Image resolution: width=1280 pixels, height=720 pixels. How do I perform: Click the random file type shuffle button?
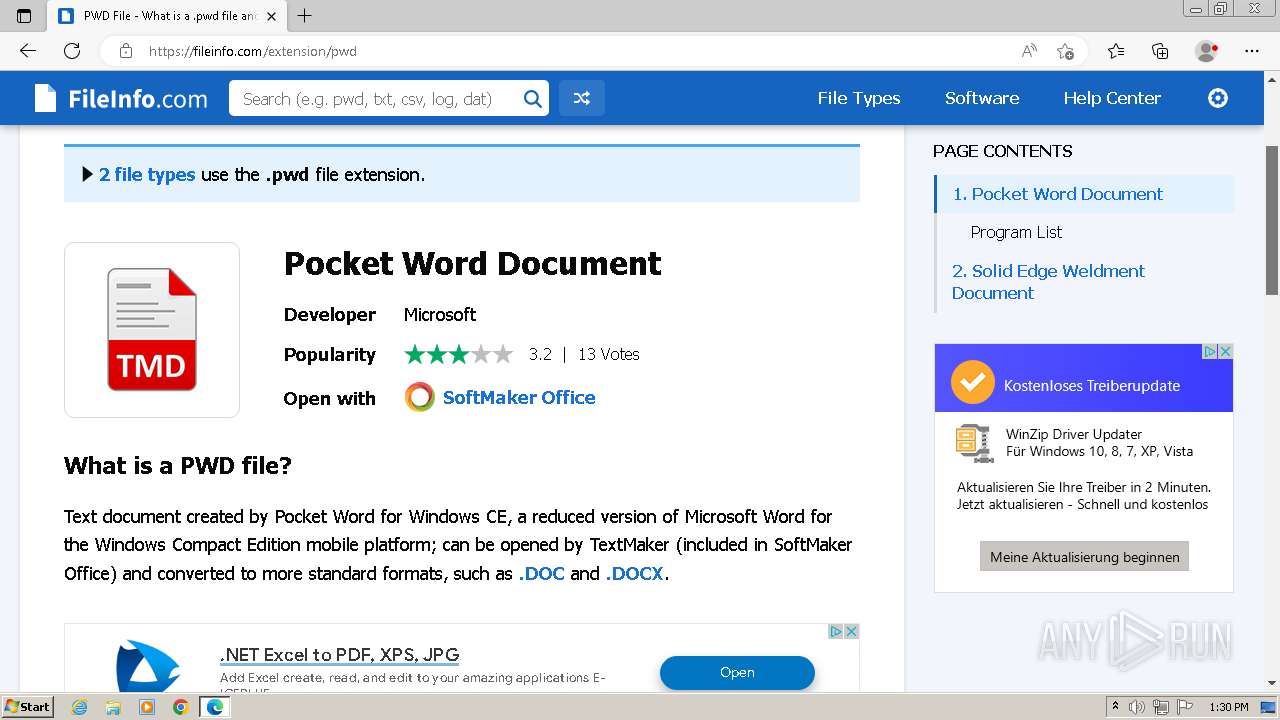pyautogui.click(x=581, y=98)
